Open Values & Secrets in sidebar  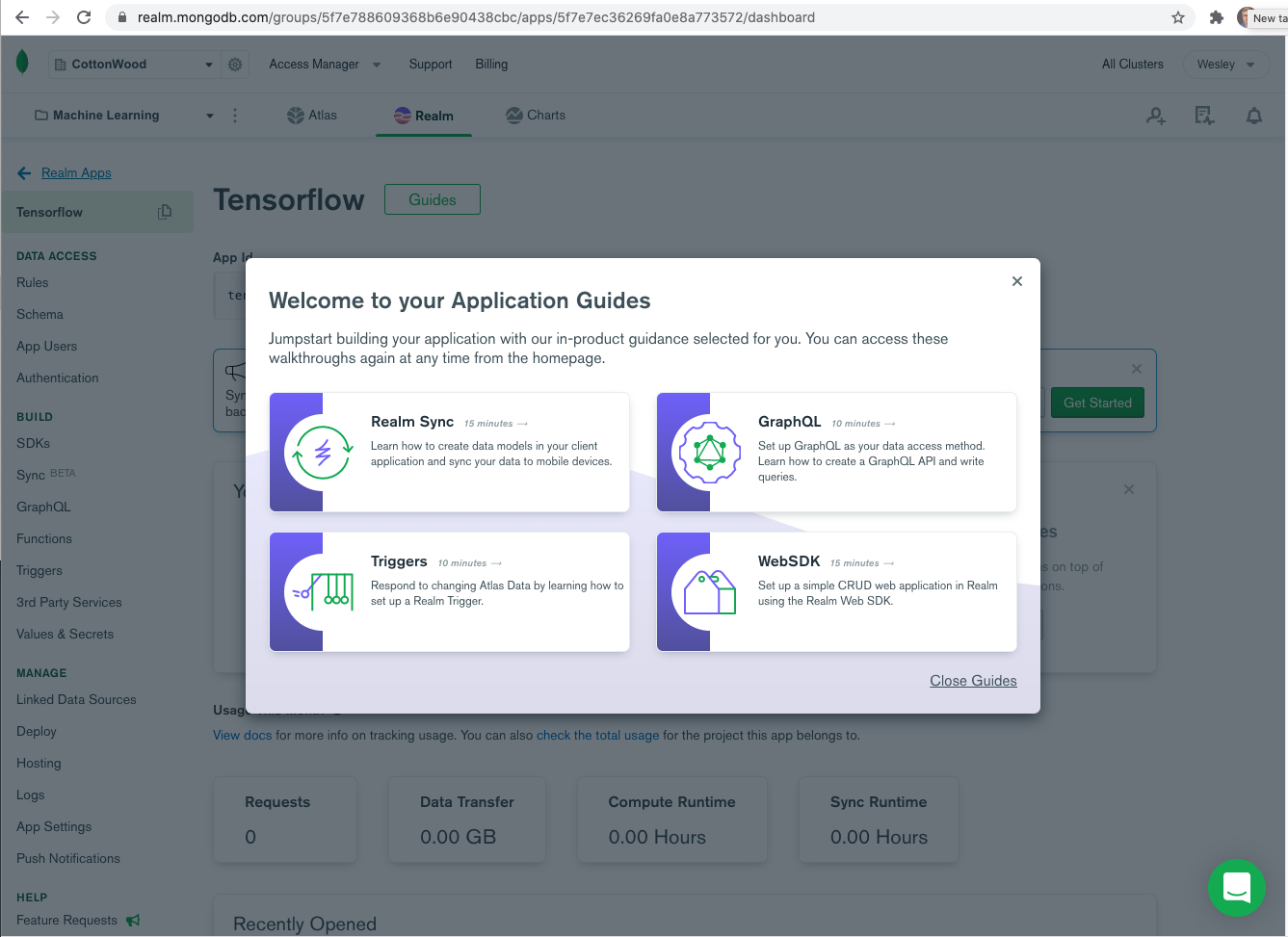coord(65,635)
